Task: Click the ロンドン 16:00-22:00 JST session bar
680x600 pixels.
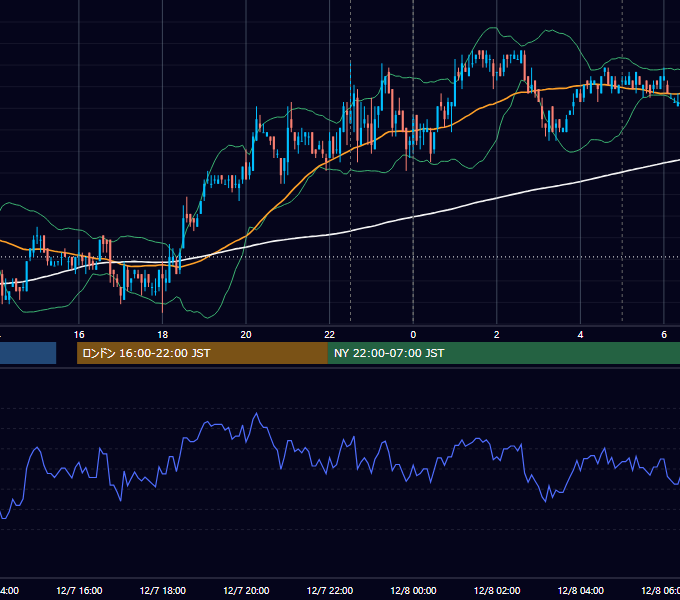Action: (x=202, y=353)
